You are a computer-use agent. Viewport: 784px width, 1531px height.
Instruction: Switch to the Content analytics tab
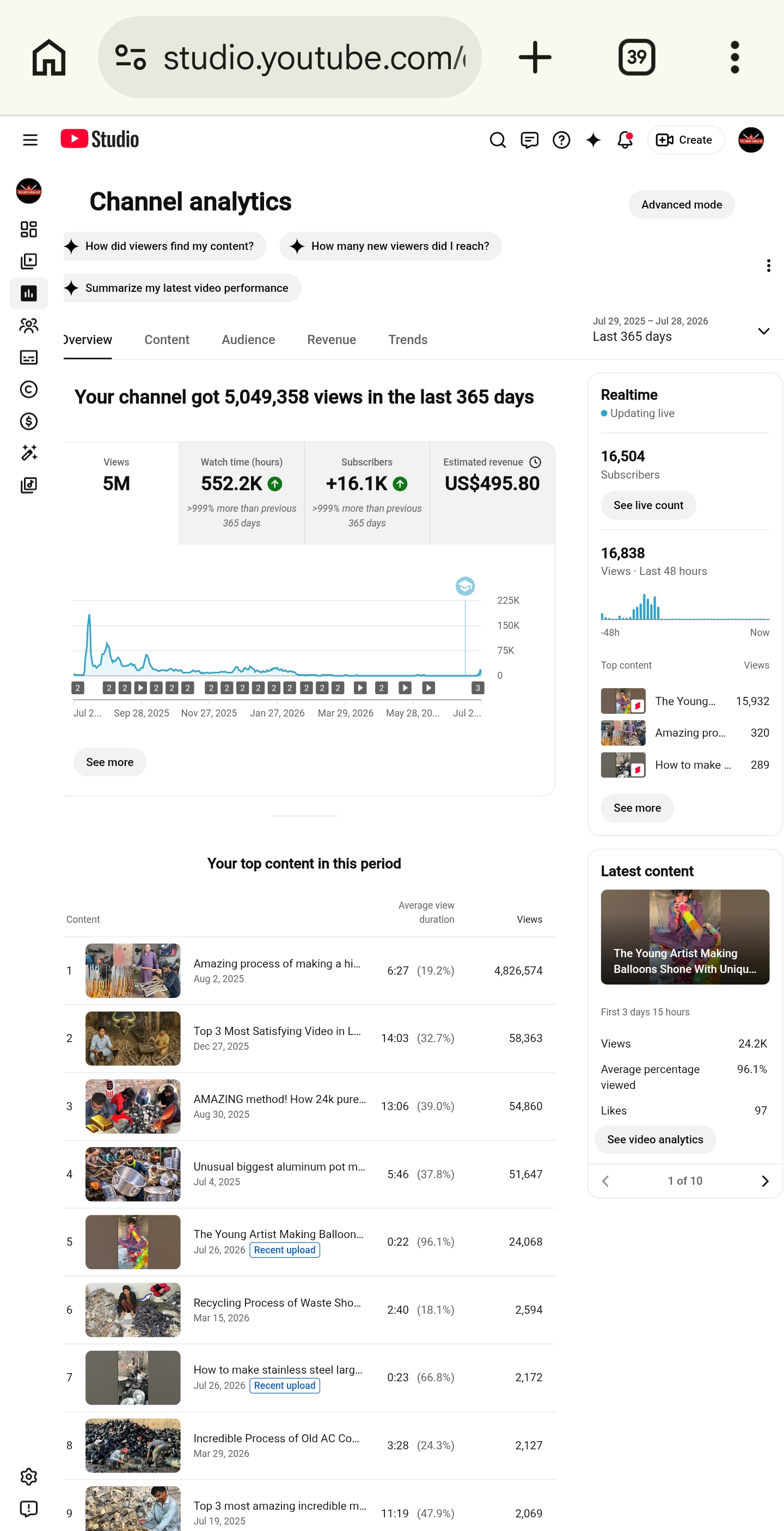[167, 340]
